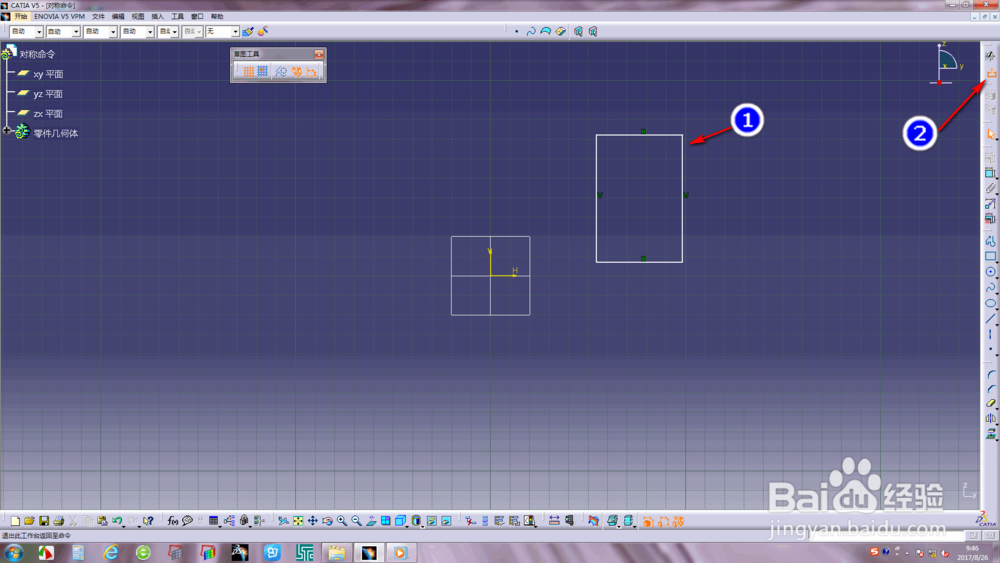Select the Corner fillet tool

(x=990, y=374)
